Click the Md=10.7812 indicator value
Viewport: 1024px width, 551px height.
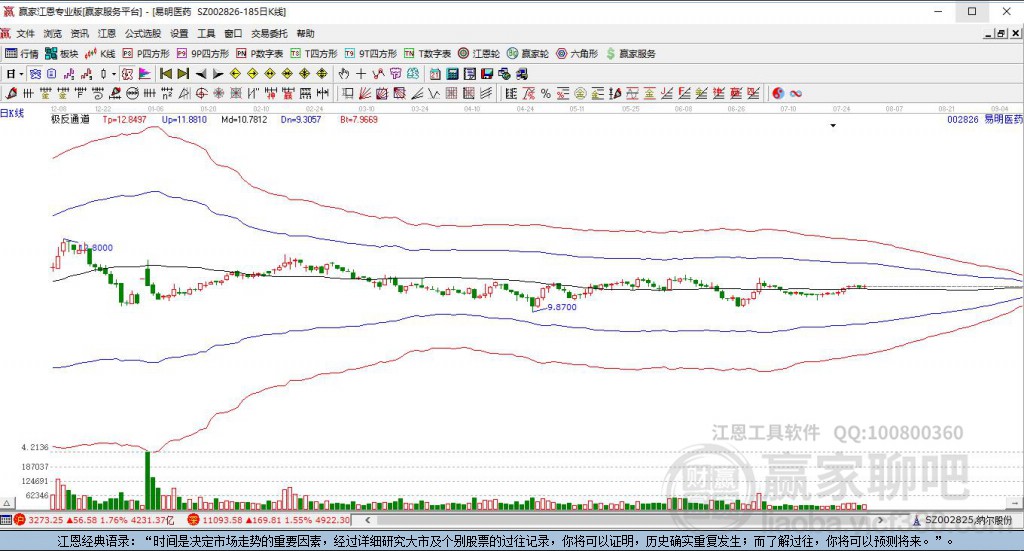click(244, 119)
